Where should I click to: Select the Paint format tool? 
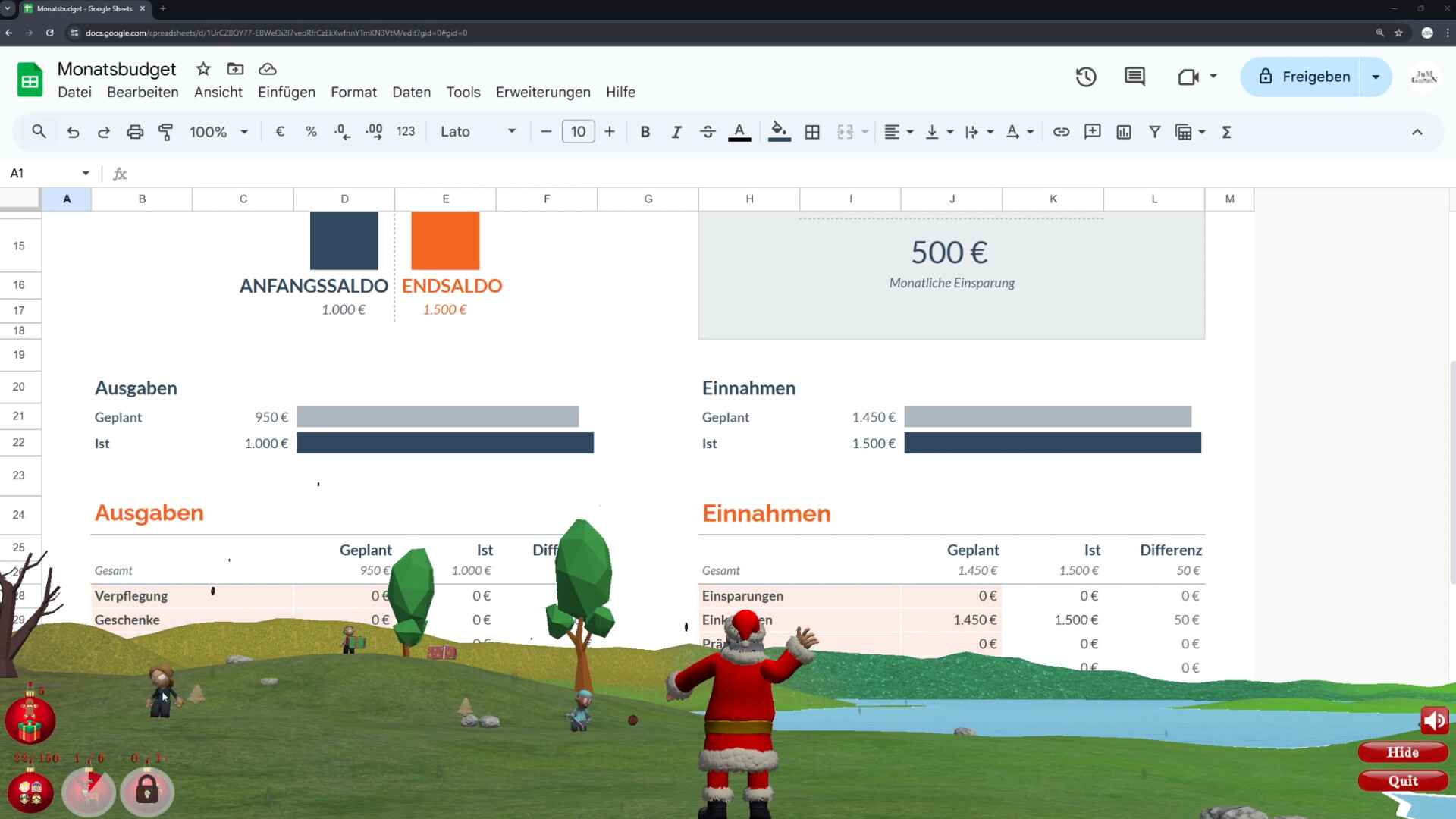click(165, 131)
